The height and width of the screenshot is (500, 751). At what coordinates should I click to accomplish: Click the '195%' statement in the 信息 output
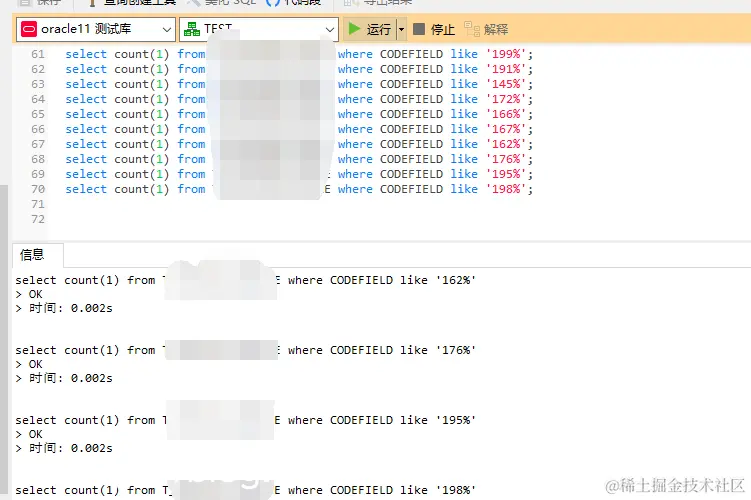(245, 420)
